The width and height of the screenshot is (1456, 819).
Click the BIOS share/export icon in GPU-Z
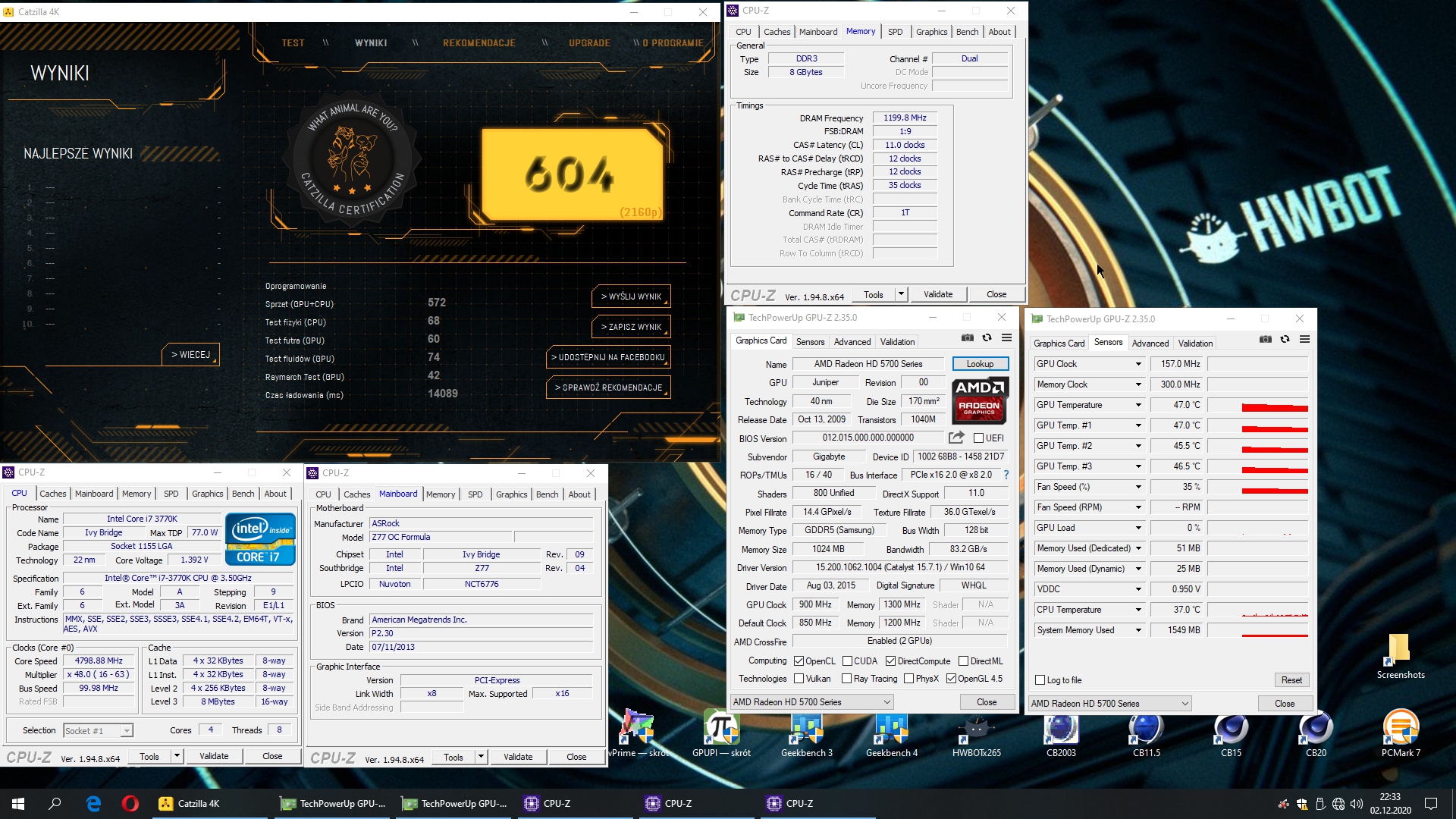[x=956, y=438]
